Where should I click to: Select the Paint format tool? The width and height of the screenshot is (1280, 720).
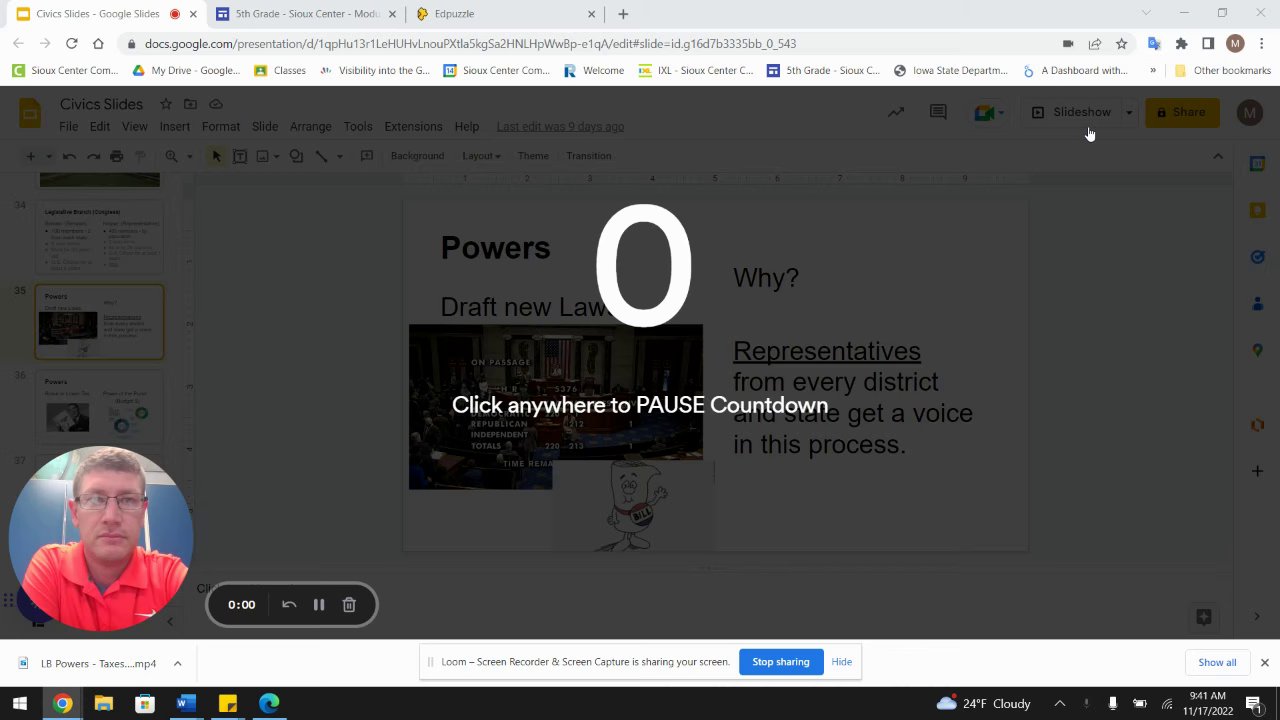pos(141,156)
